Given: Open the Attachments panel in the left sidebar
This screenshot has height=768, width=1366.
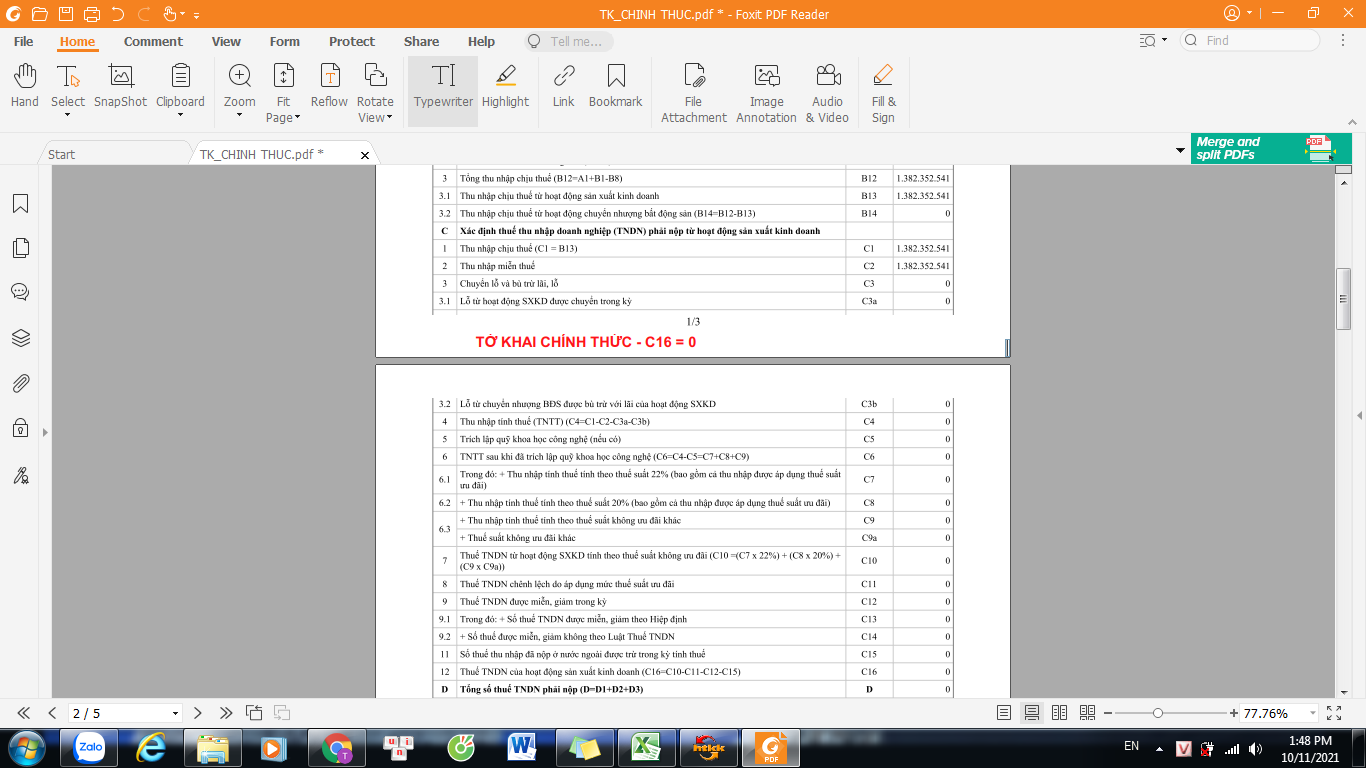Looking at the screenshot, I should point(20,383).
